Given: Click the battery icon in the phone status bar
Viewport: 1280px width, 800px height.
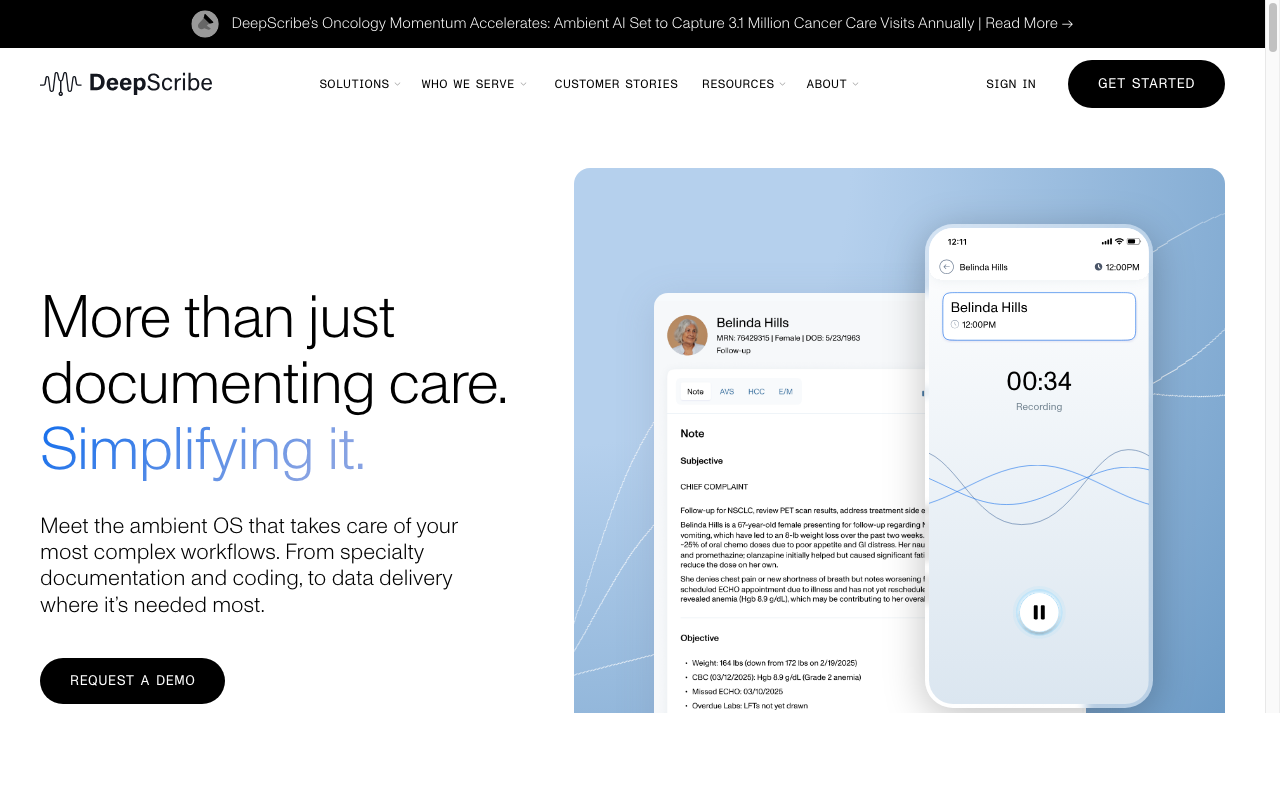Looking at the screenshot, I should [1134, 241].
